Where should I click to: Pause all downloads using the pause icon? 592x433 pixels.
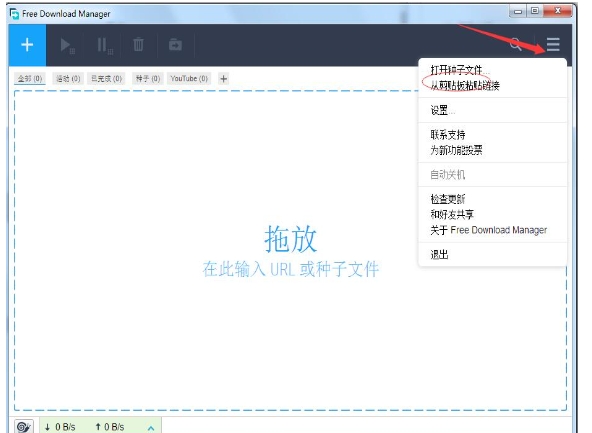point(104,45)
